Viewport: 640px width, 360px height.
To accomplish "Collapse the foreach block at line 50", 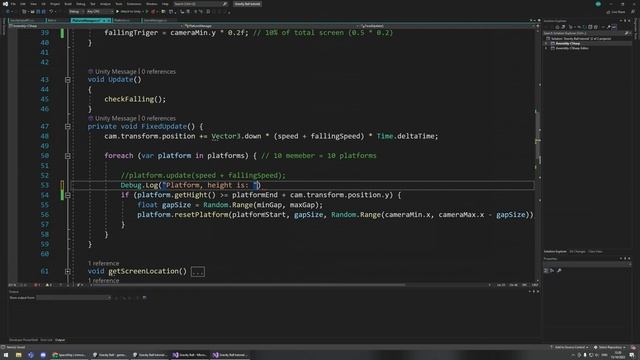I will [68, 156].
